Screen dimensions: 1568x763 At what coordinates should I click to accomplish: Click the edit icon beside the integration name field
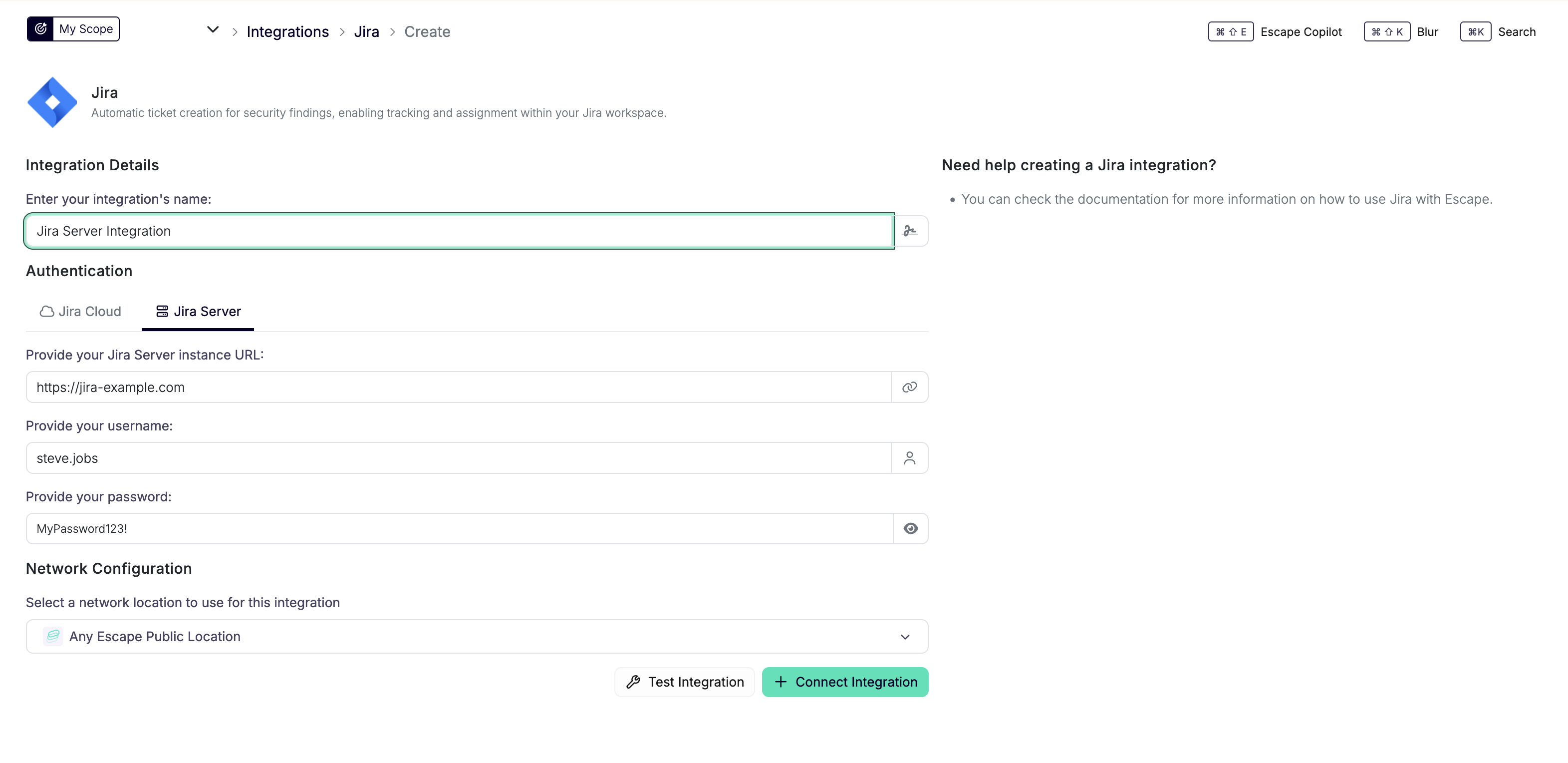pos(911,231)
